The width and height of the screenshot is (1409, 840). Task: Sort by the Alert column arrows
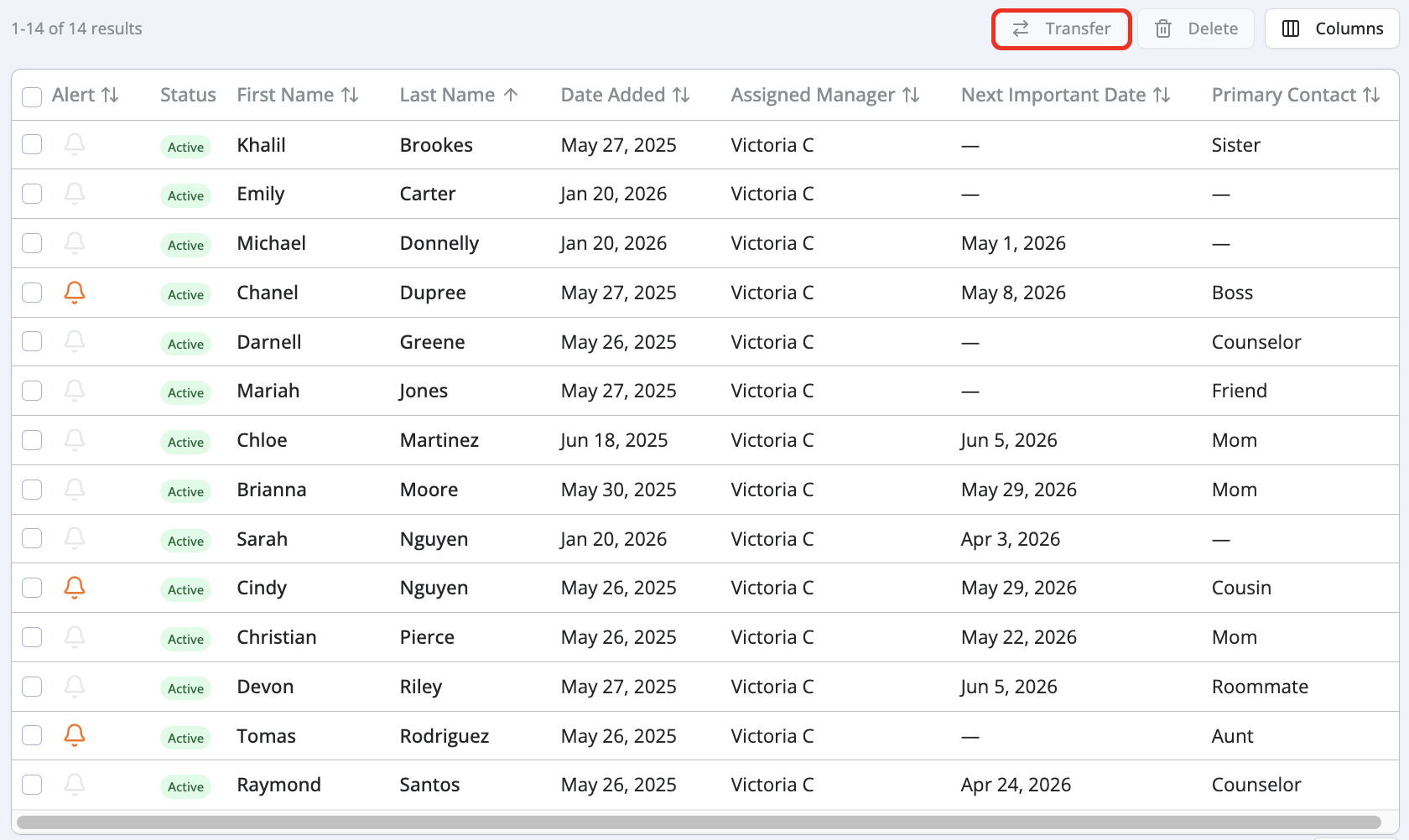(110, 96)
